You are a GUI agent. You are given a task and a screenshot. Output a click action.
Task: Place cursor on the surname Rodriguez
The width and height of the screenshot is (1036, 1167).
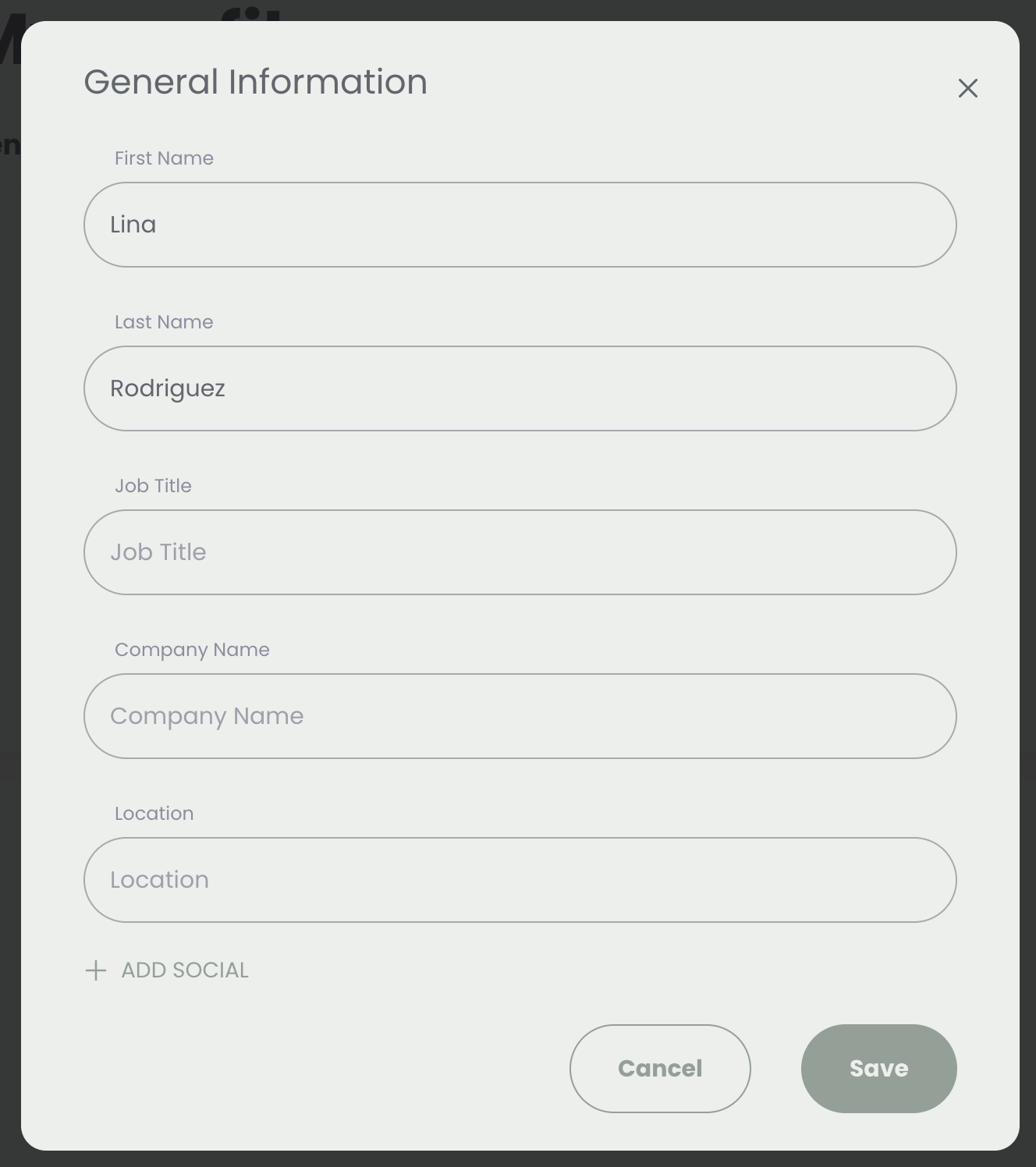coord(168,388)
